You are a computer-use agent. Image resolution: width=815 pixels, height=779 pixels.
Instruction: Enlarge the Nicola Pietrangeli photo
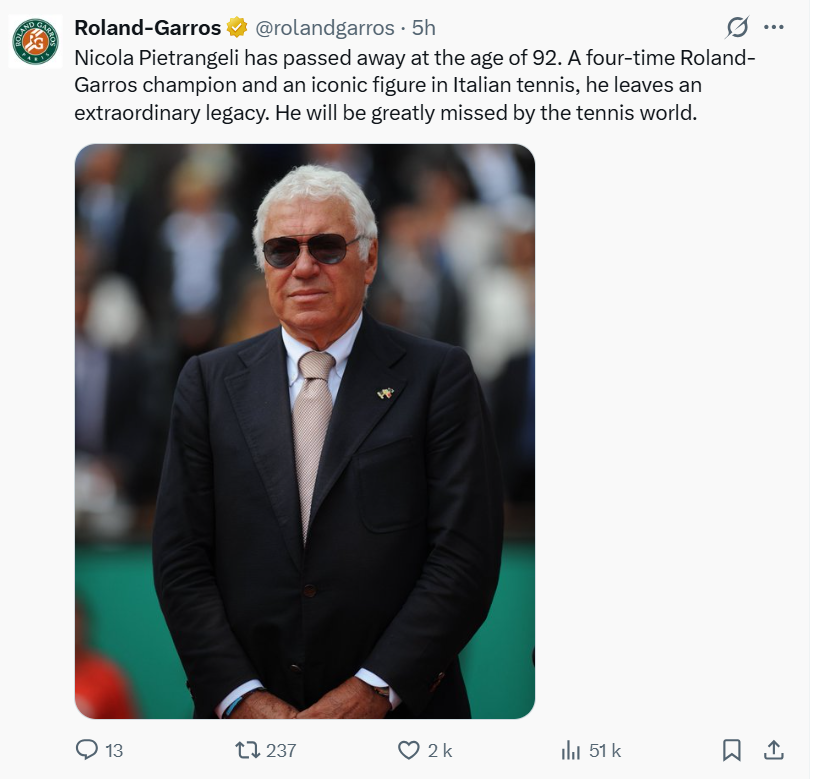[x=305, y=431]
